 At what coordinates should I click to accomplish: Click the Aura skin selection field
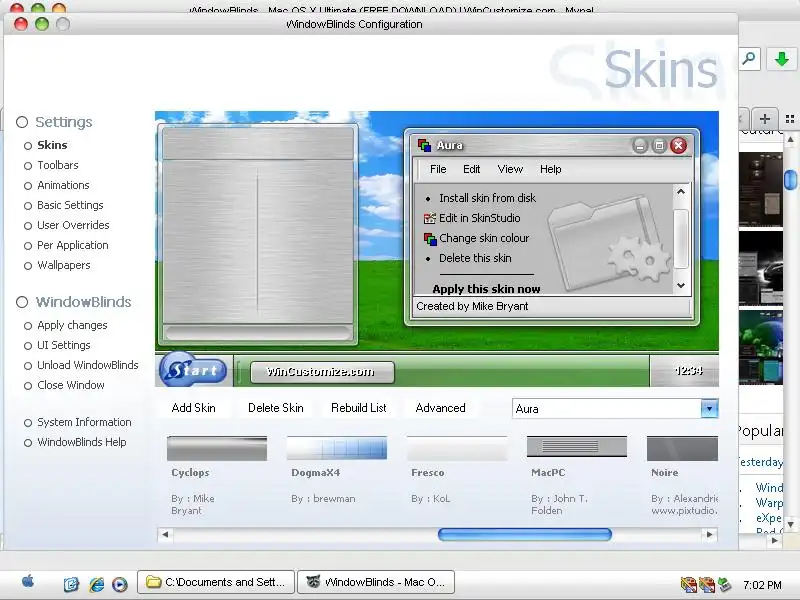coord(607,409)
